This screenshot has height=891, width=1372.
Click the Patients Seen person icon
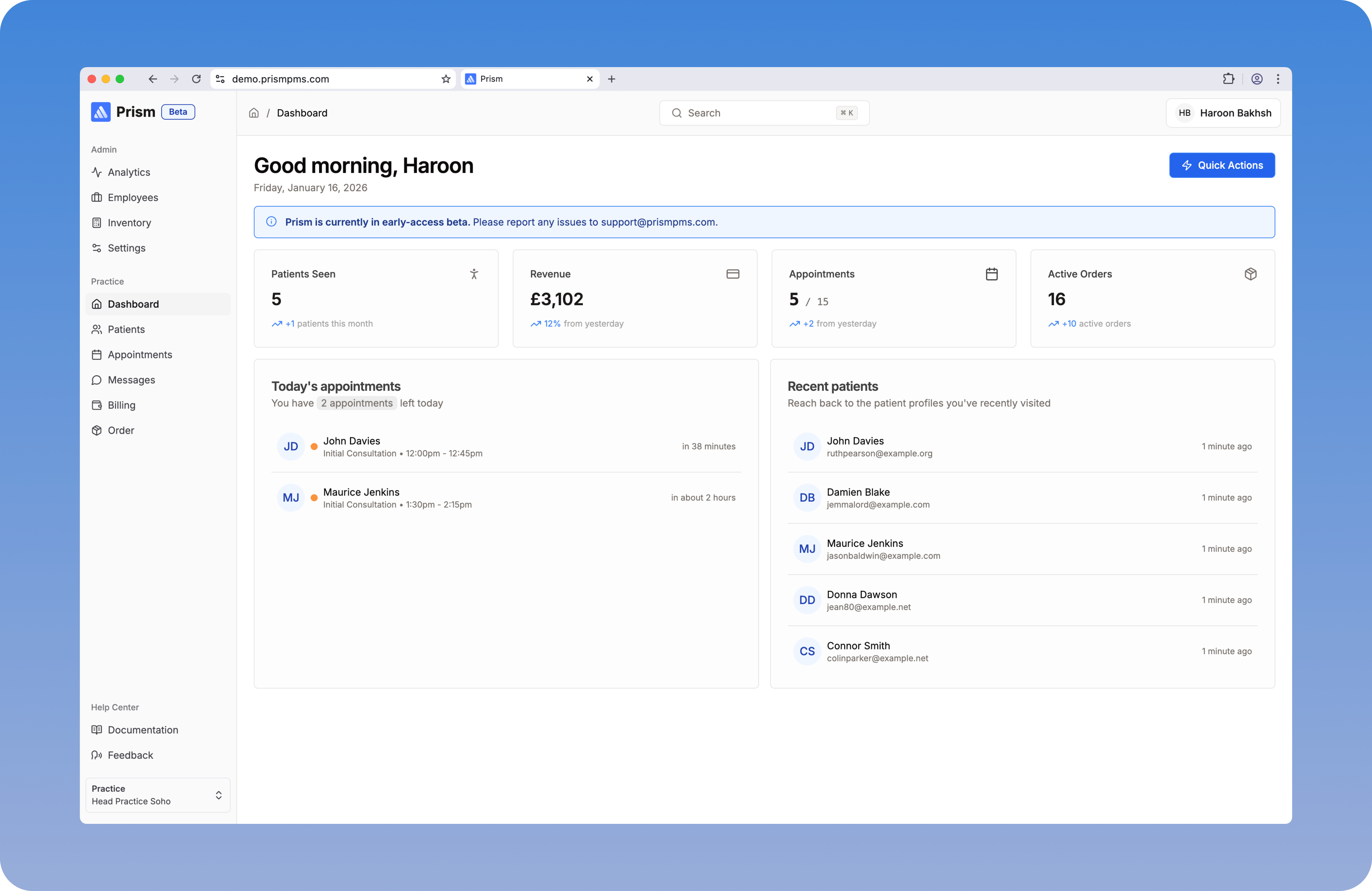474,274
